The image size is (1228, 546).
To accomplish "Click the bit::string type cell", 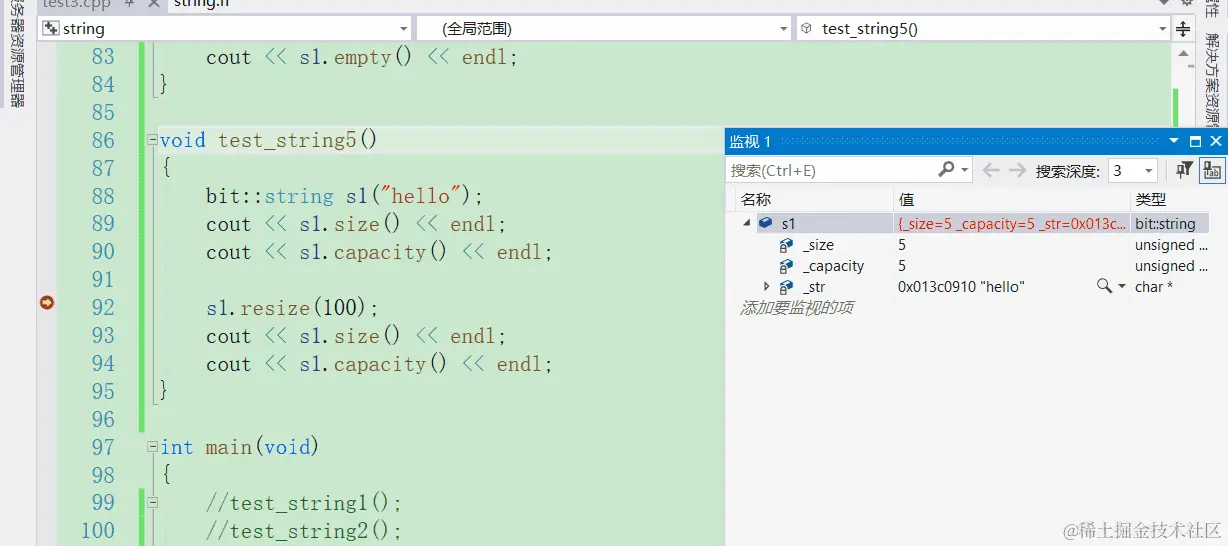I will [x=1165, y=224].
